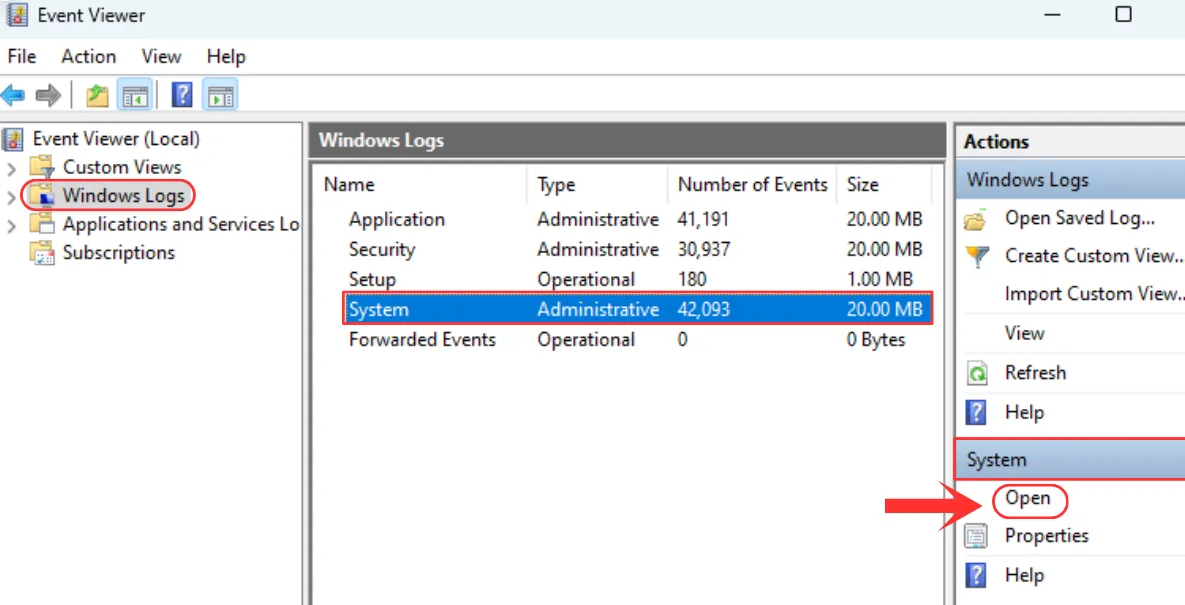Click the Properties icon in System actions

point(977,536)
